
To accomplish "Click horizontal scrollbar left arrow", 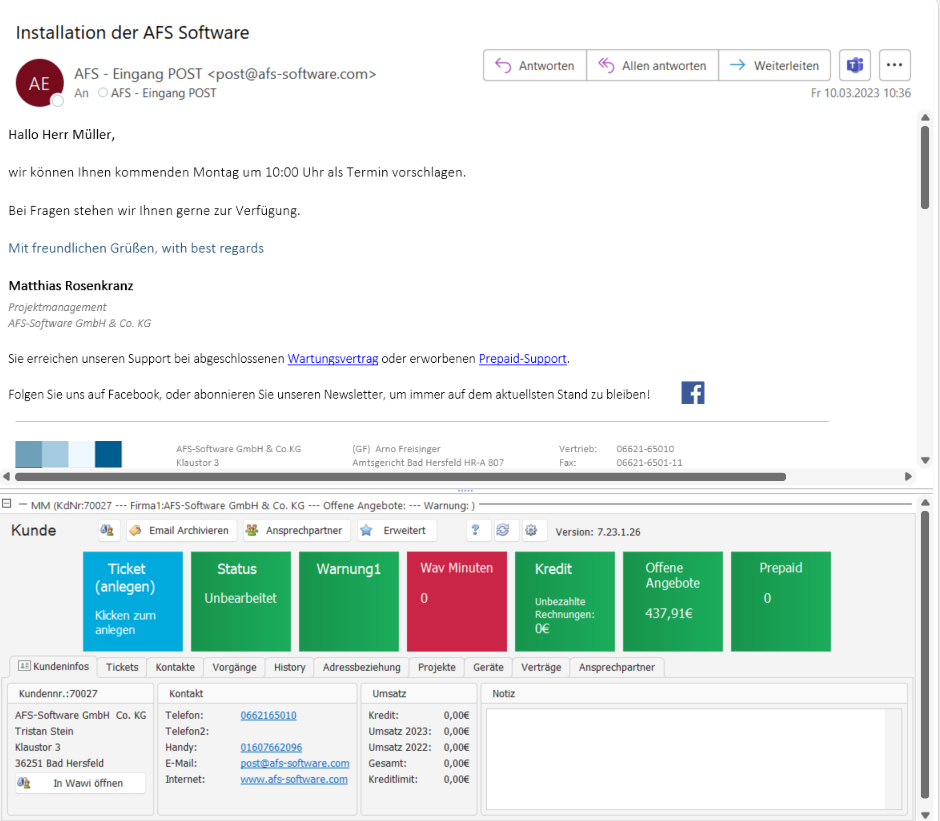I will (x=6, y=477).
